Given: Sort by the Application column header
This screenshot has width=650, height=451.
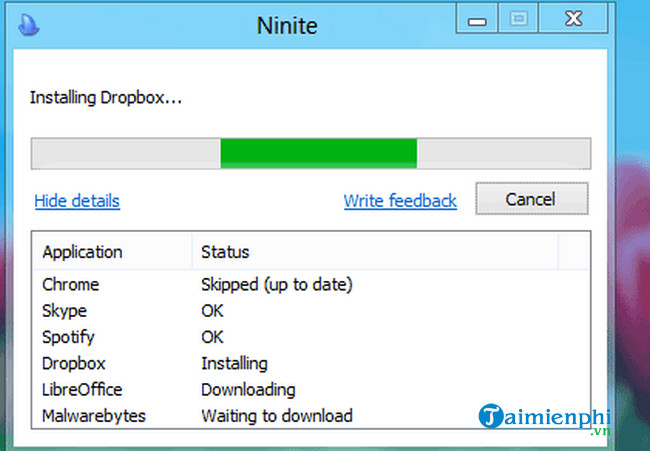Looking at the screenshot, I should click(112, 252).
